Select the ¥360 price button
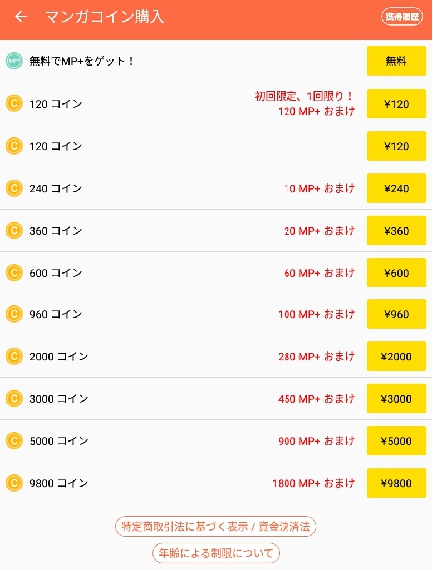 [x=396, y=231]
